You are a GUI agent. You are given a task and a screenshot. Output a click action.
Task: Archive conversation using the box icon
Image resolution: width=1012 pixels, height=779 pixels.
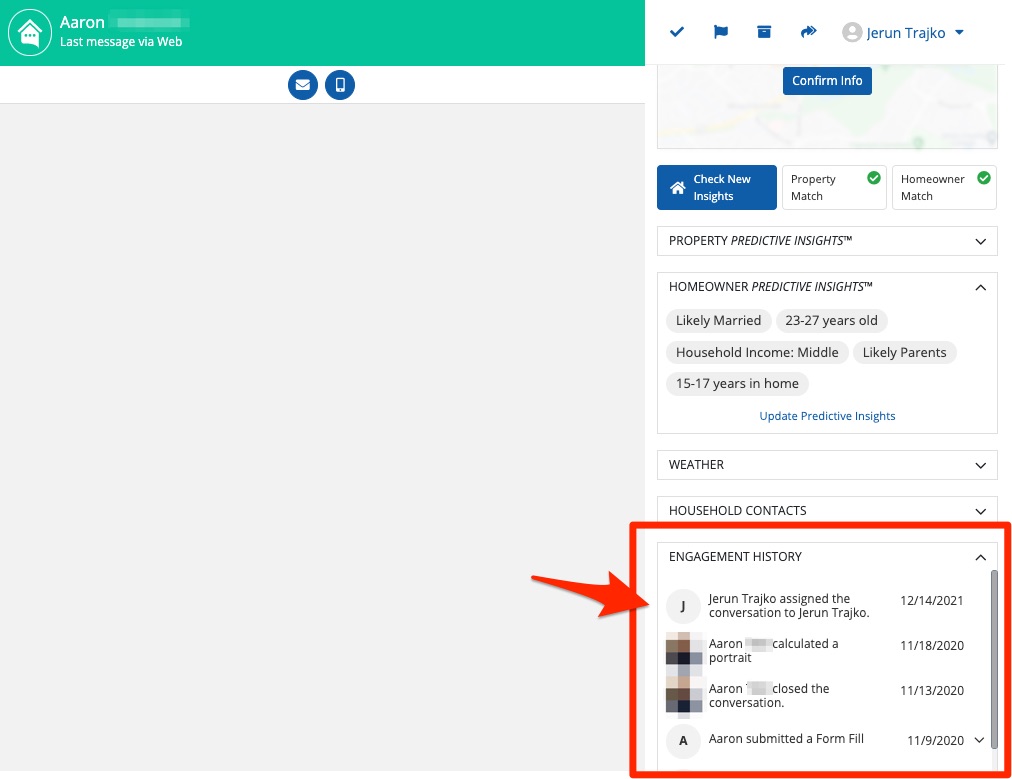click(764, 32)
